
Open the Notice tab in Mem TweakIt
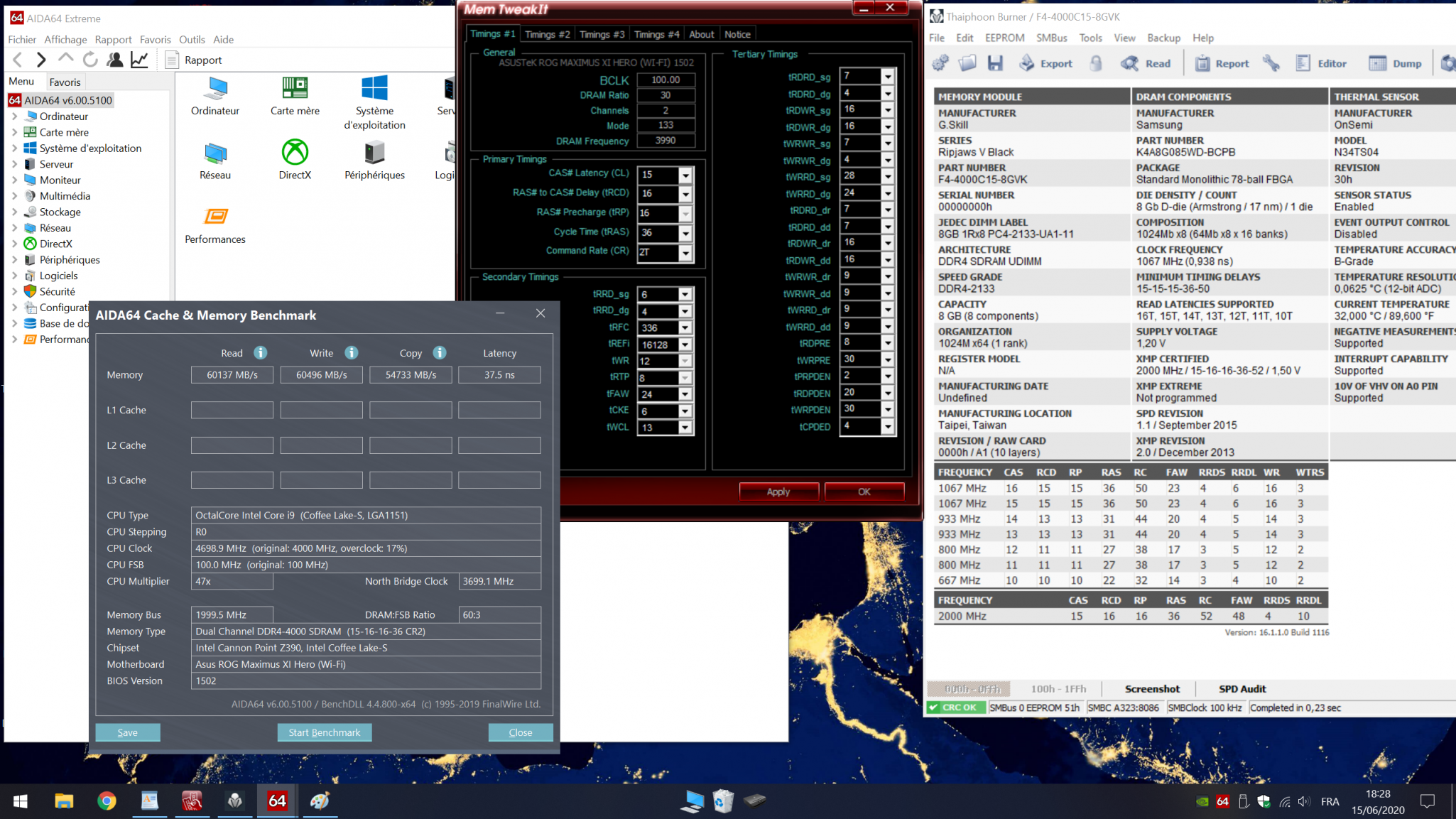[737, 34]
